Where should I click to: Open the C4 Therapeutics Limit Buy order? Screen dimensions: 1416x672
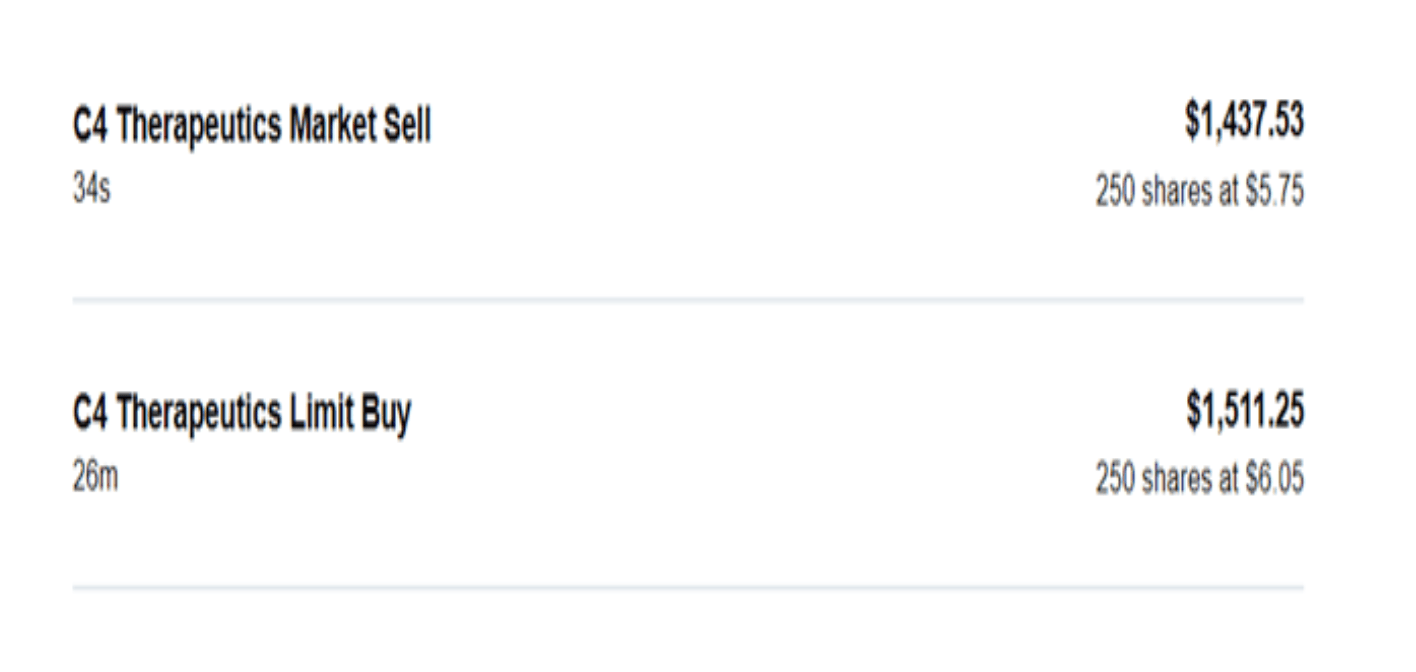241,414
